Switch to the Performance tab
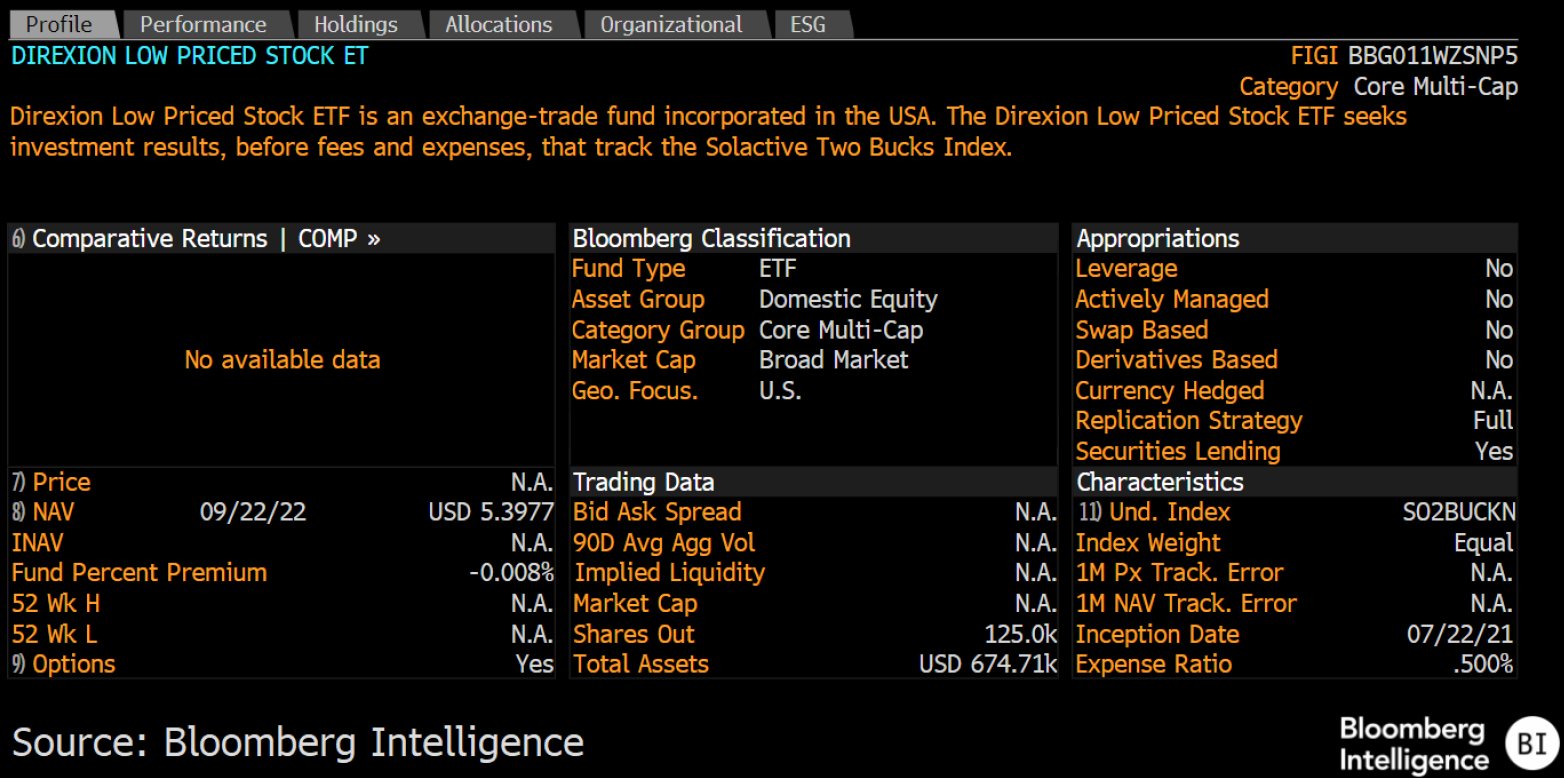This screenshot has width=1564, height=778. [203, 25]
